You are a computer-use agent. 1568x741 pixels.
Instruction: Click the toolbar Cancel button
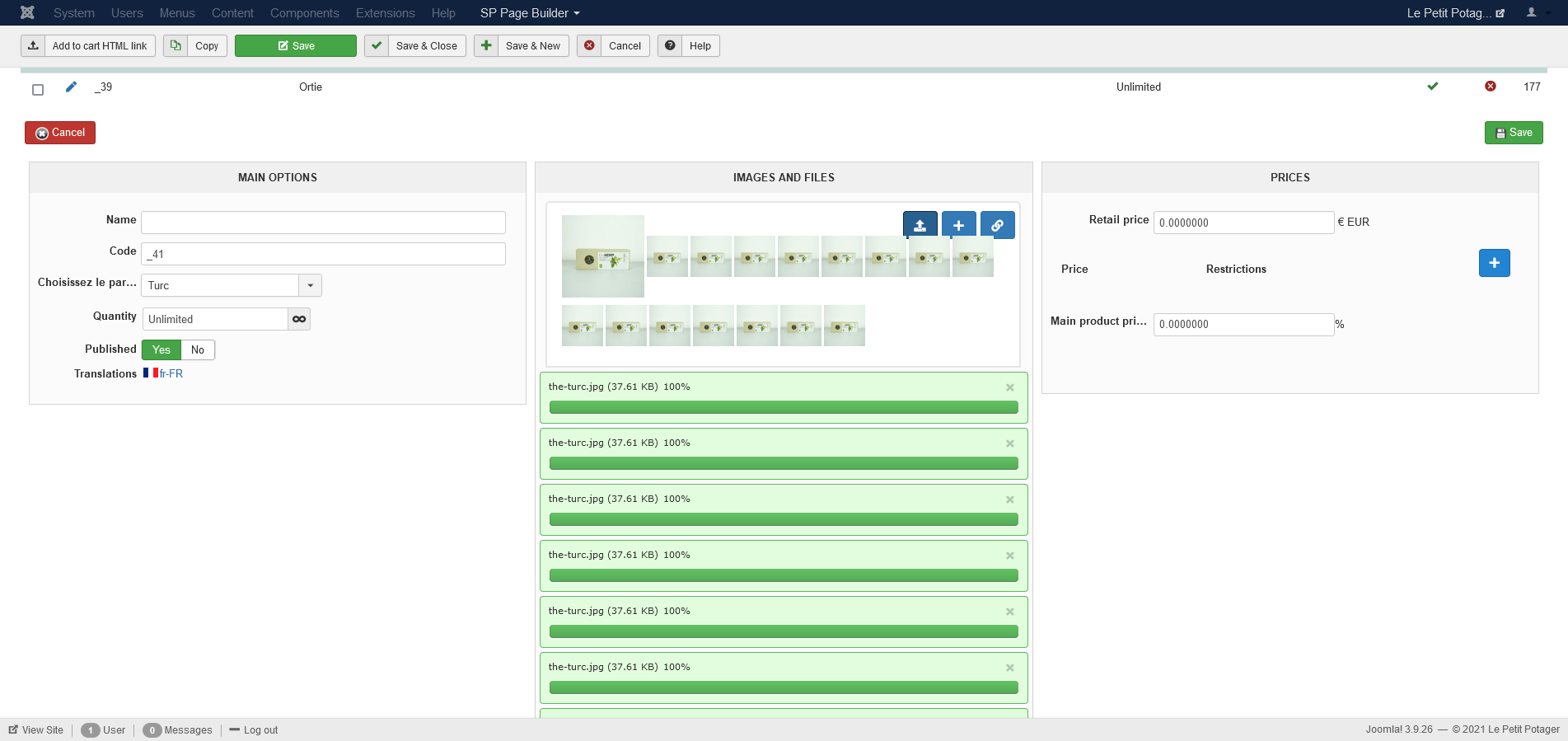click(613, 46)
